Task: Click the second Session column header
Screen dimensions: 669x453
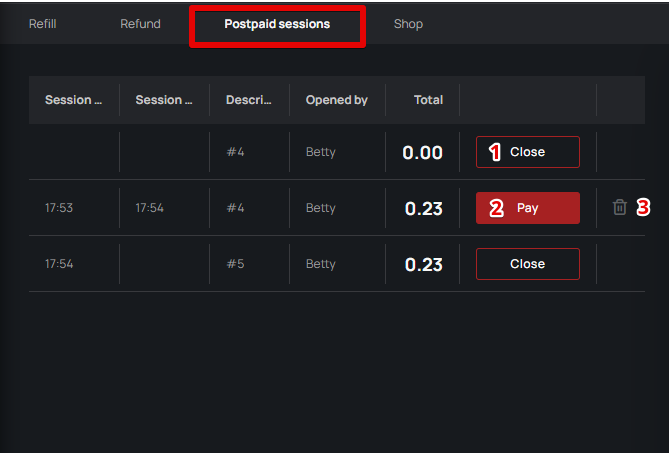Action: [164, 100]
